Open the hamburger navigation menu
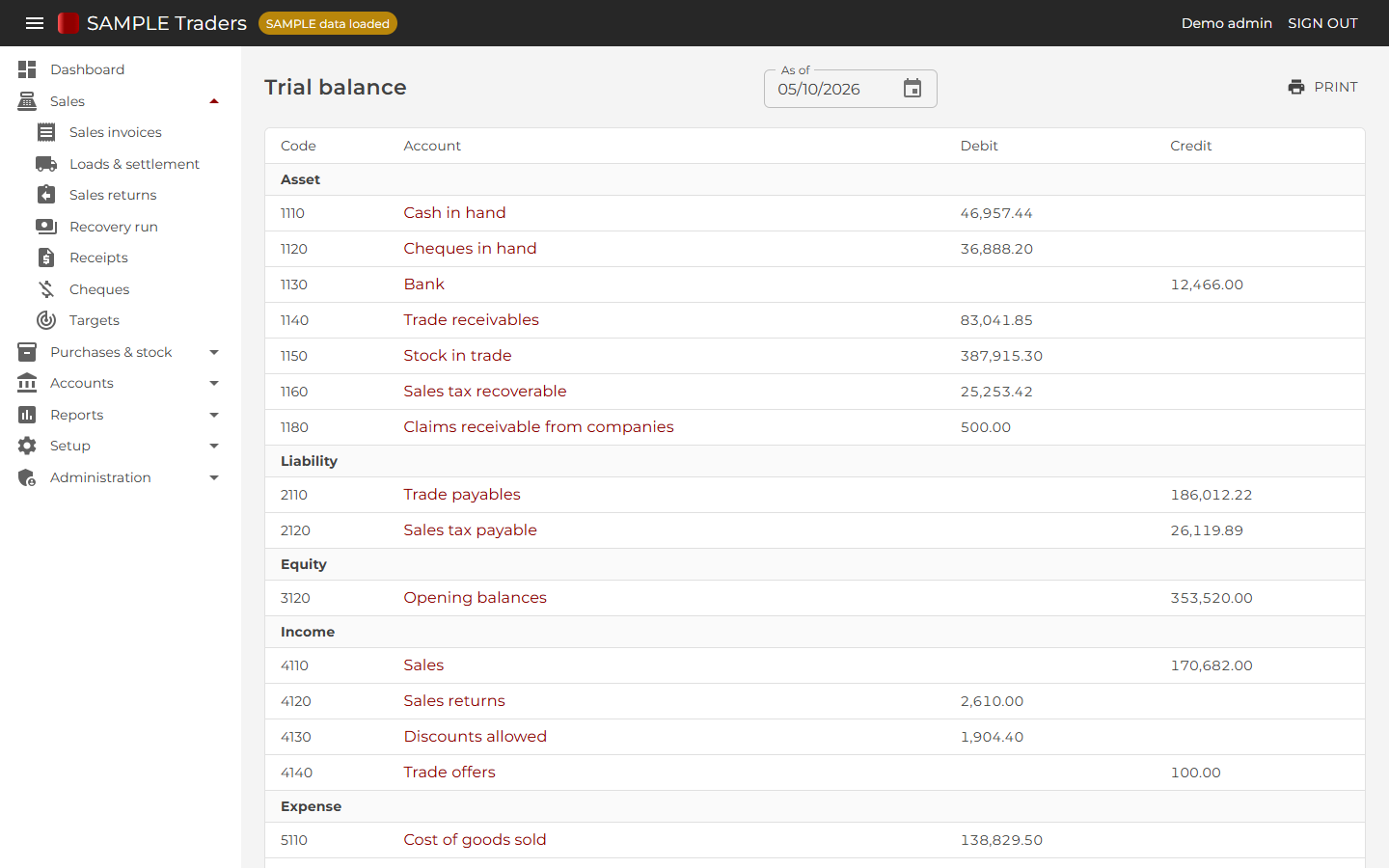Image resolution: width=1389 pixels, height=868 pixels. pyautogui.click(x=35, y=23)
